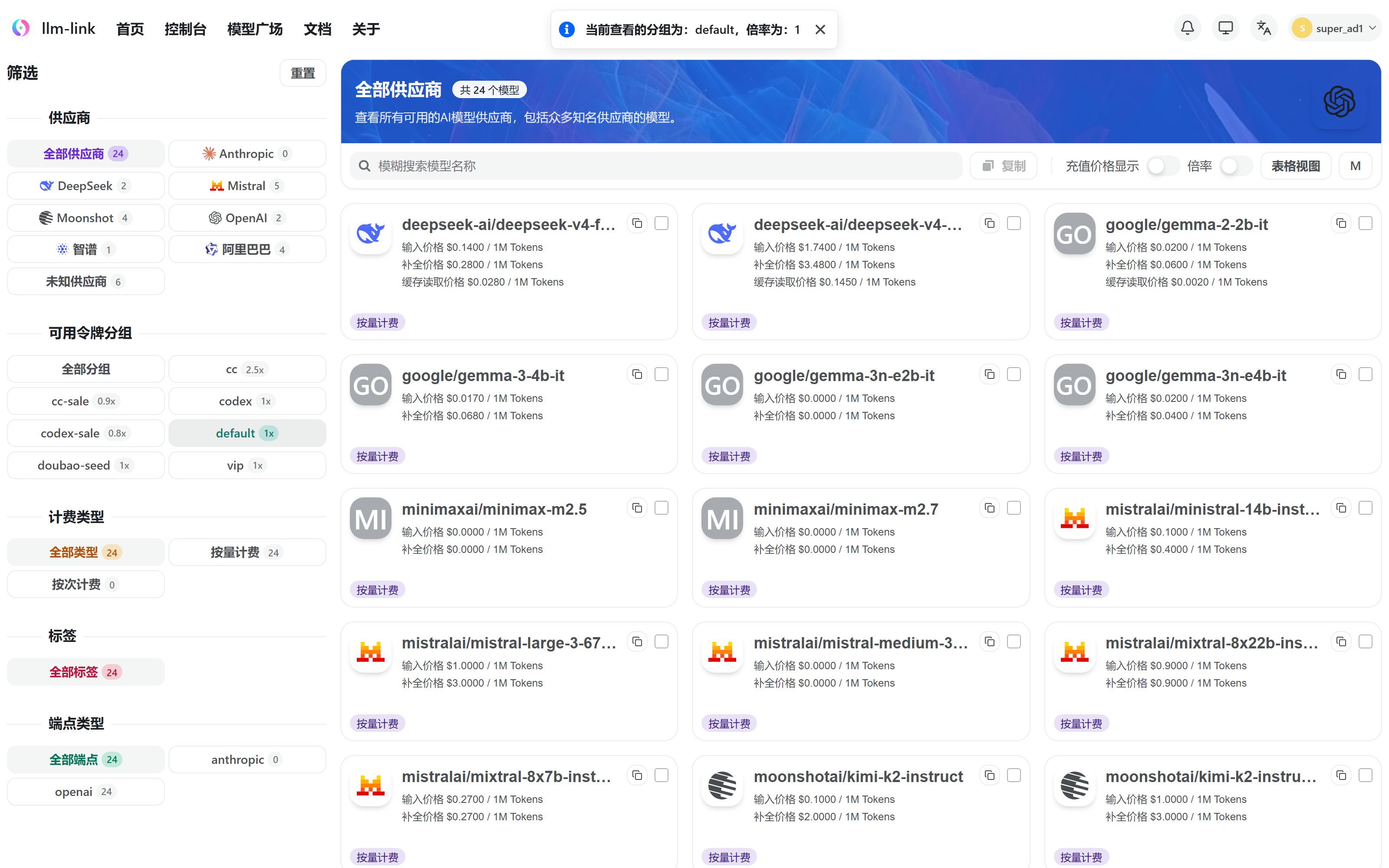Image resolution: width=1389 pixels, height=868 pixels.
Task: Toggle the display theme monitor icon
Action: pos(1225,28)
